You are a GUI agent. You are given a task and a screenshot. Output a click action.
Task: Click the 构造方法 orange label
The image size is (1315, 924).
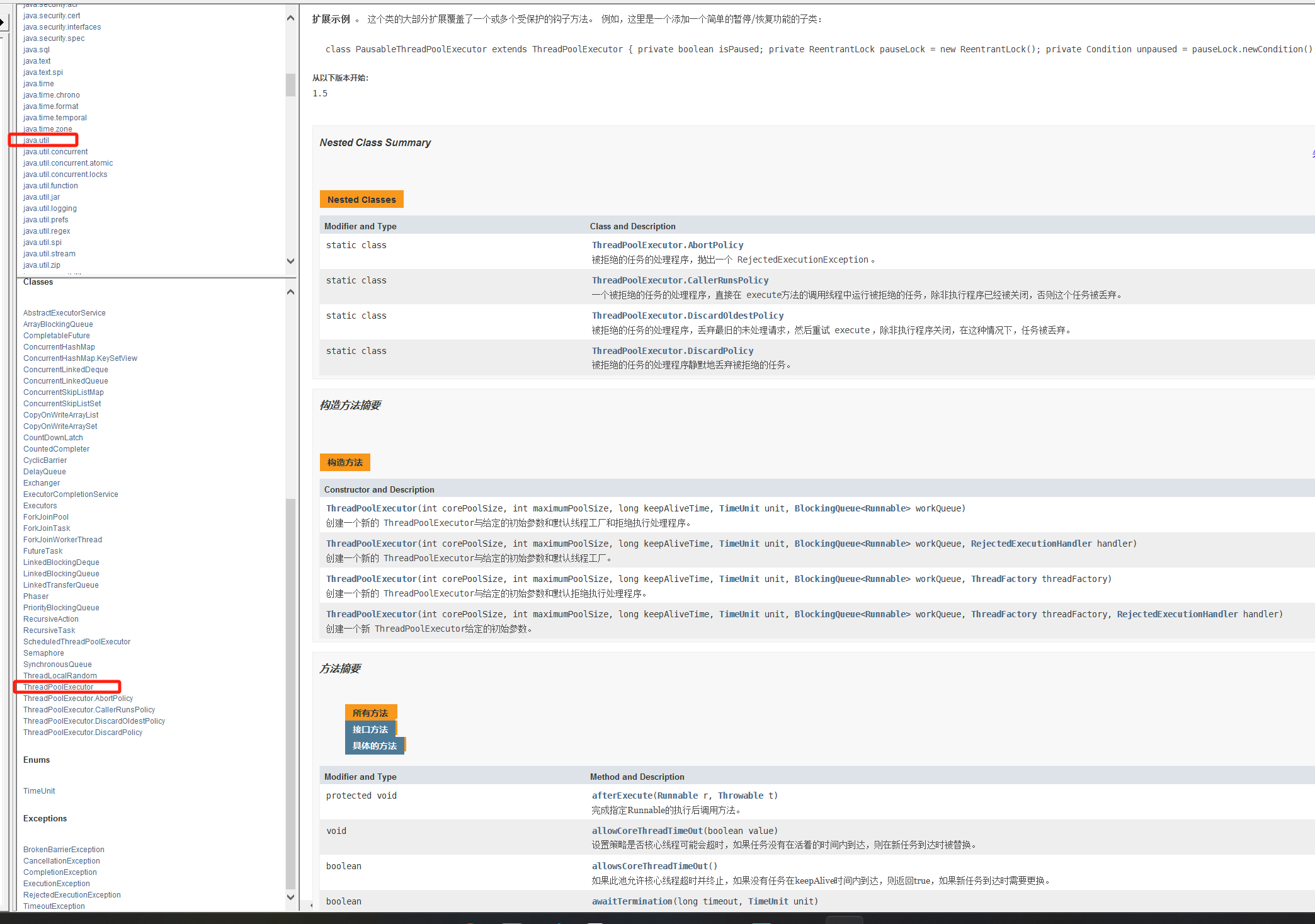click(344, 462)
